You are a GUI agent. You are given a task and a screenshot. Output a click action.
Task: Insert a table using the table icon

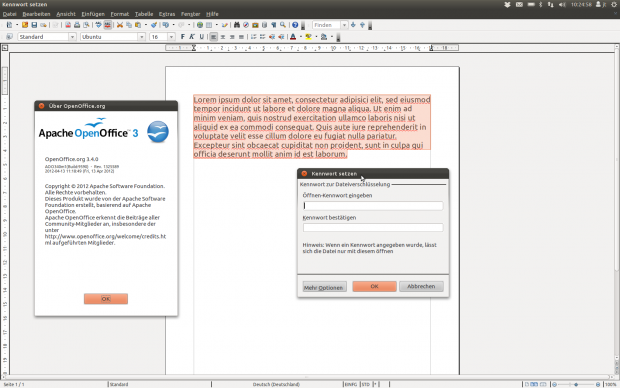pyautogui.click(x=209, y=25)
